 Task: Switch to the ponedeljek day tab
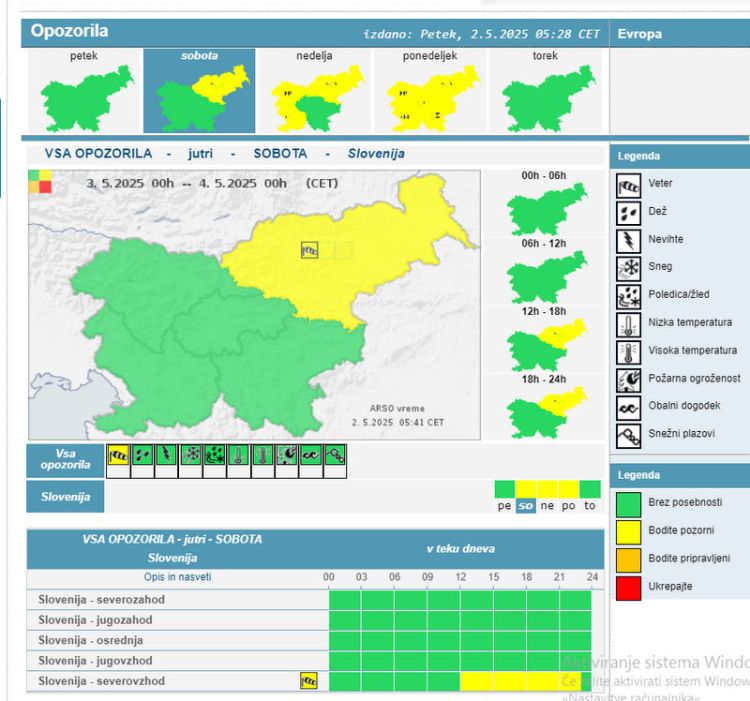click(x=429, y=91)
